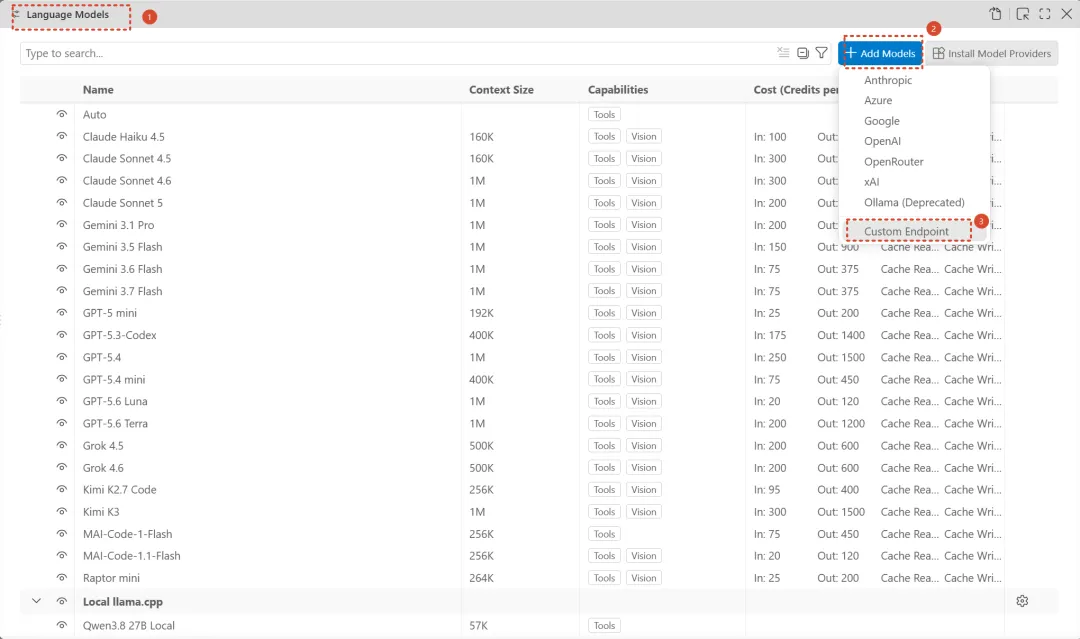Click the Context Size column header
Viewport: 1080px width, 639px height.
(x=501, y=90)
